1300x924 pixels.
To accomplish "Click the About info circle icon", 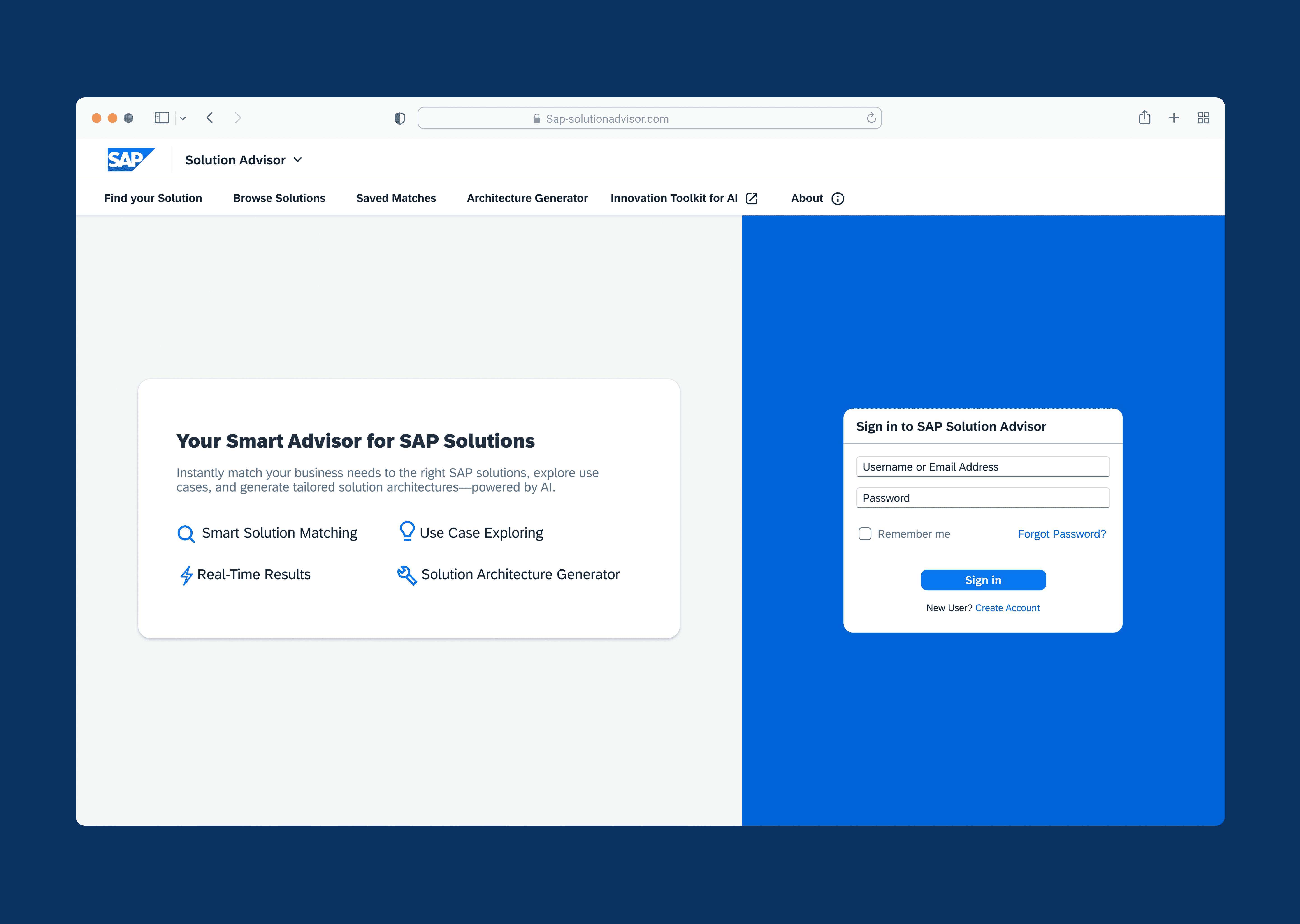I will [x=837, y=199].
